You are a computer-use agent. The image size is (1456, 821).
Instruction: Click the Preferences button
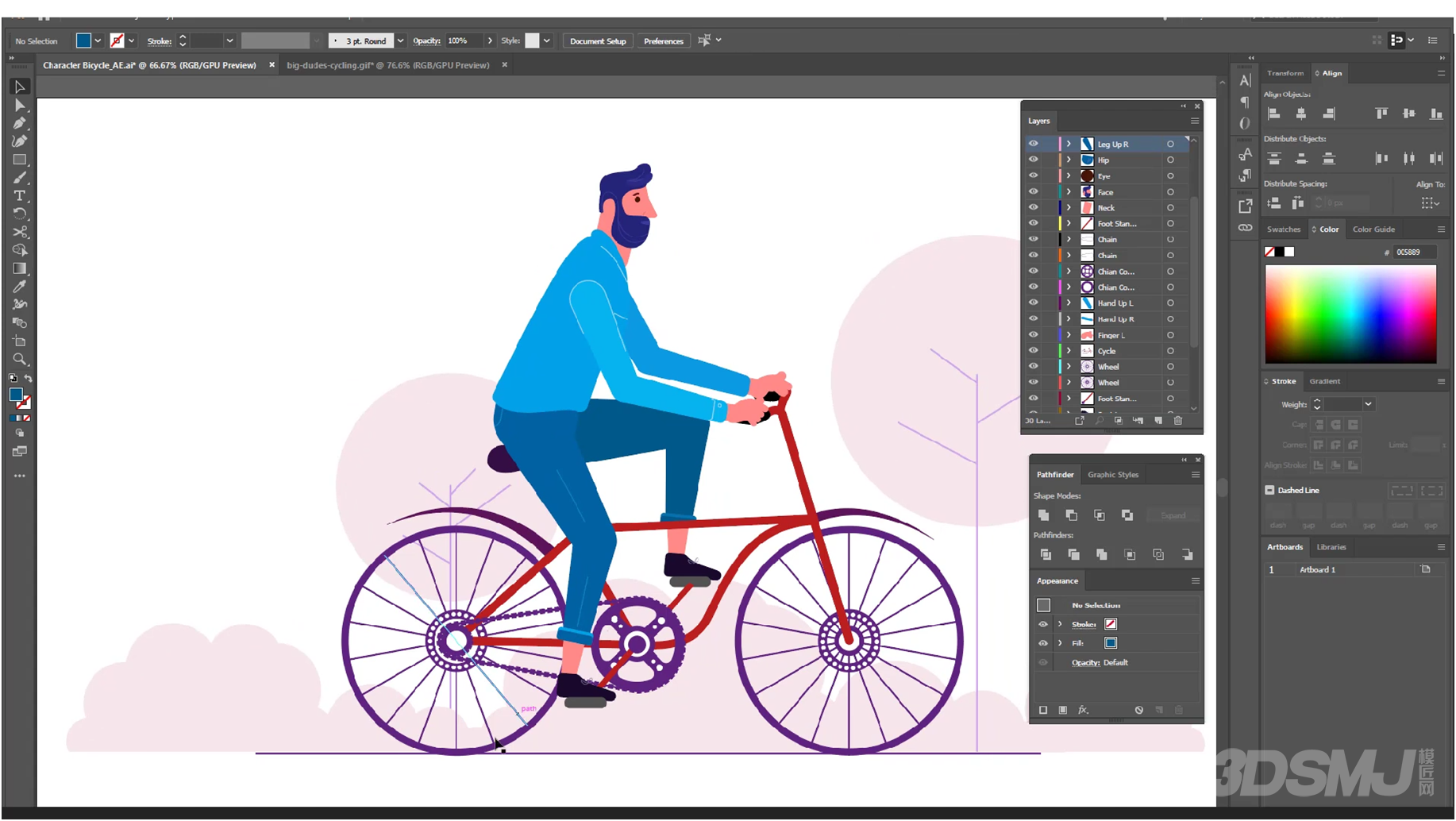pyautogui.click(x=663, y=40)
